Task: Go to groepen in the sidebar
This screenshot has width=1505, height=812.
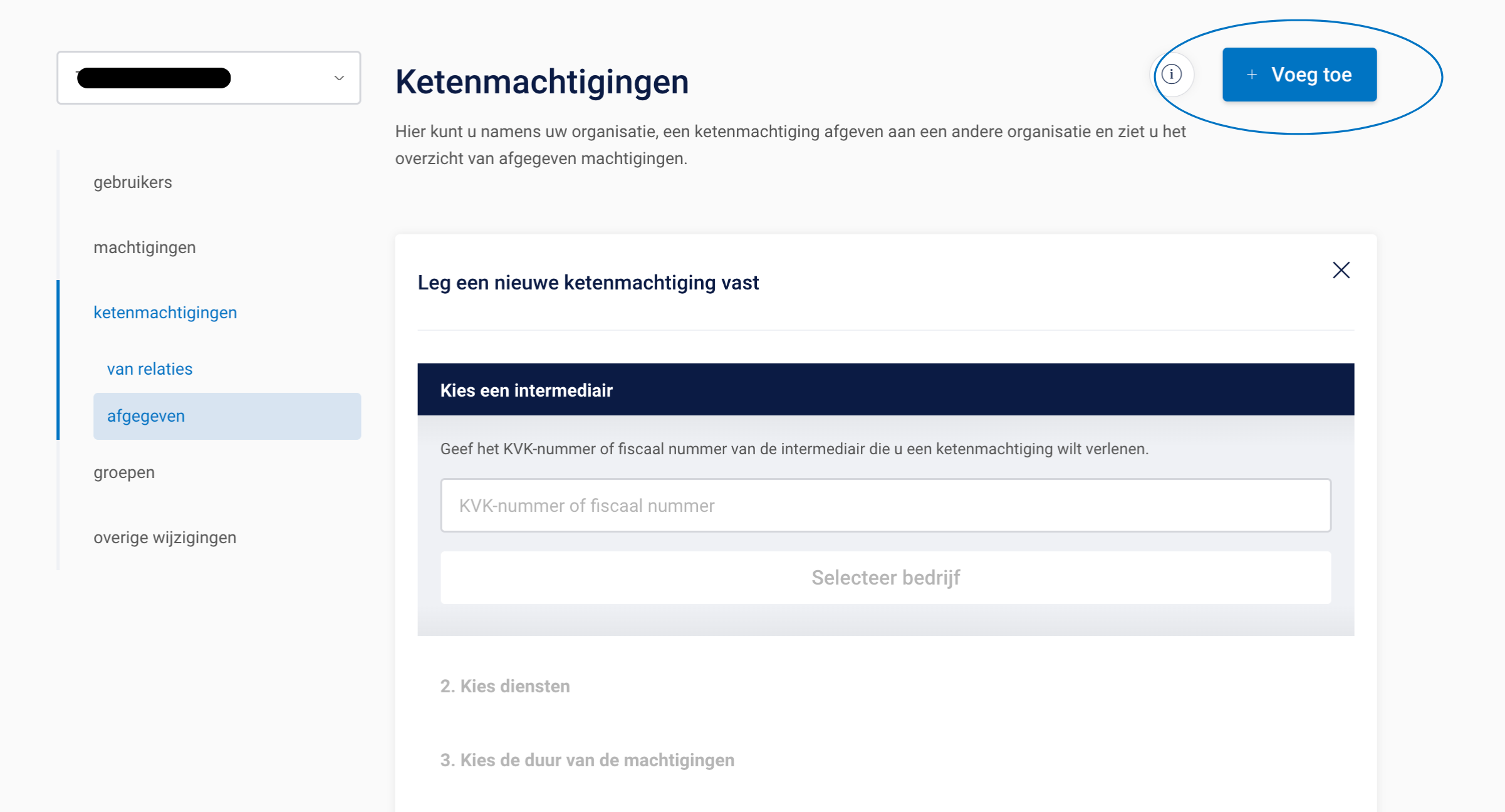Action: [124, 472]
